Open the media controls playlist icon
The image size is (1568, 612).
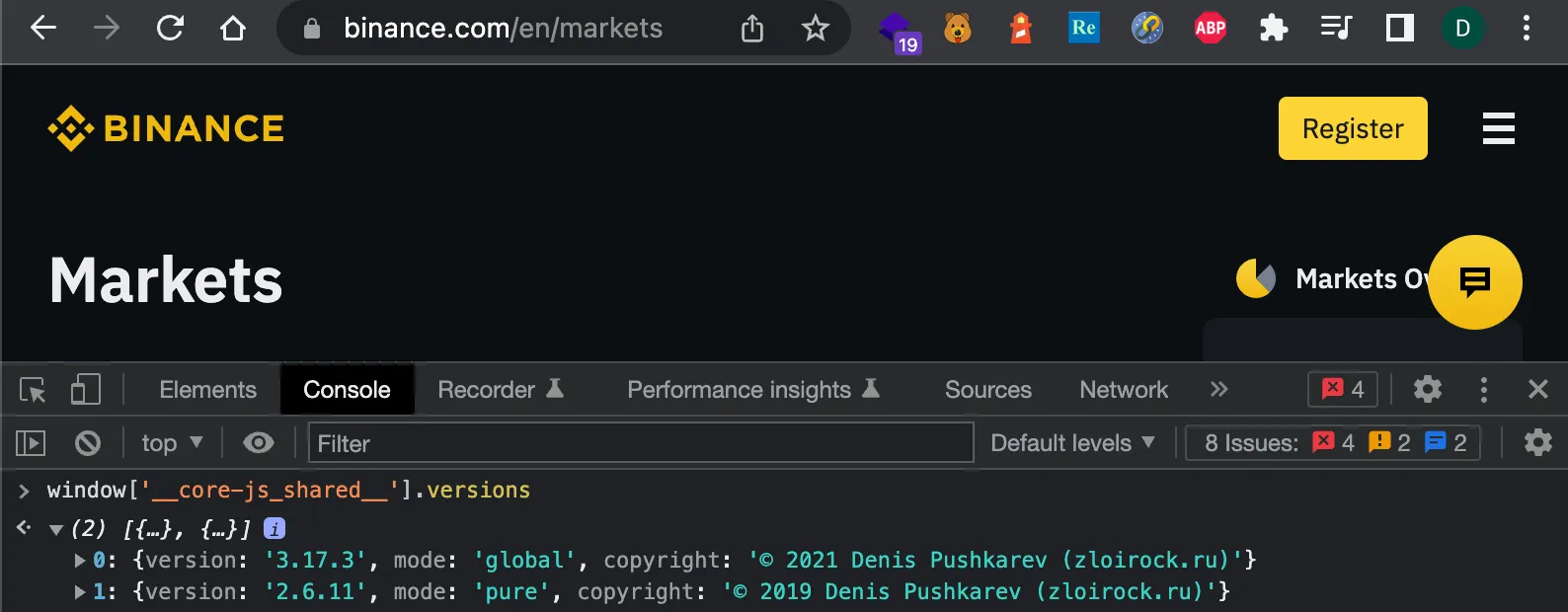click(x=1336, y=28)
